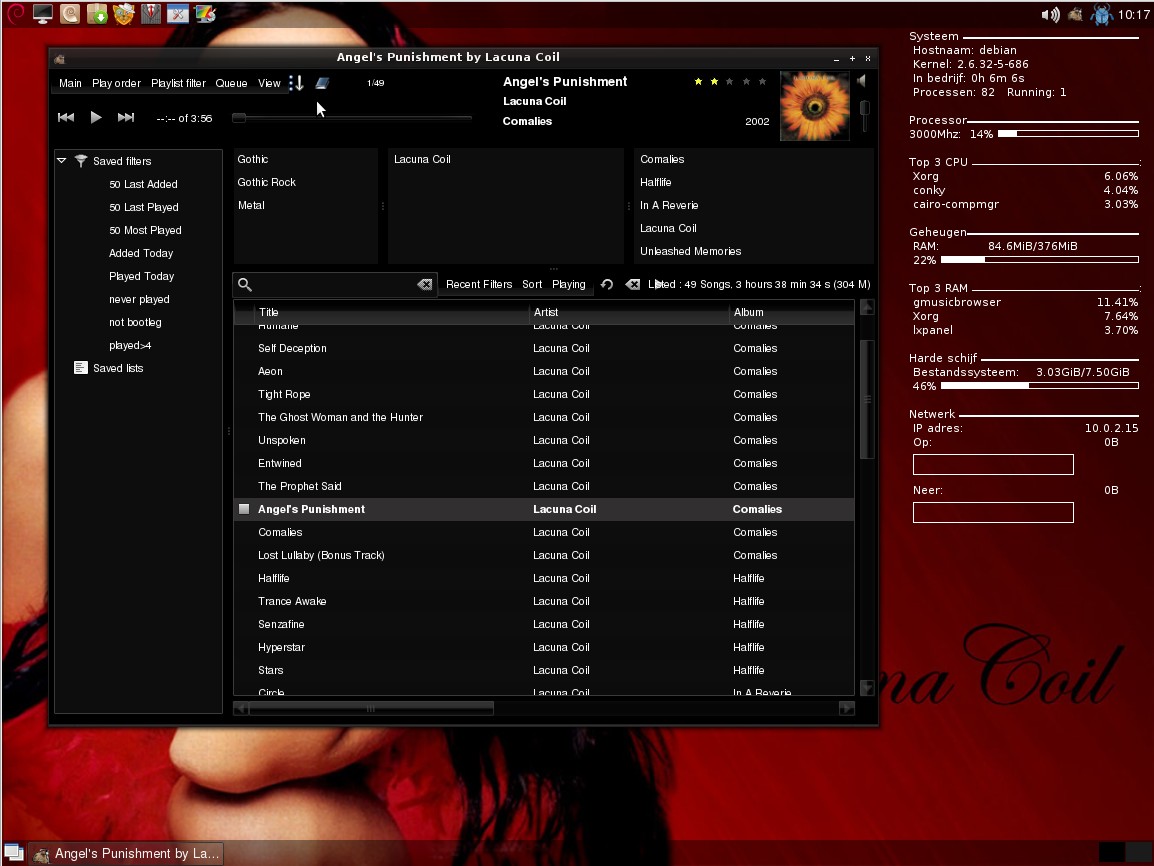Click the Sort button
Image resolution: width=1154 pixels, height=866 pixels.
click(x=532, y=284)
